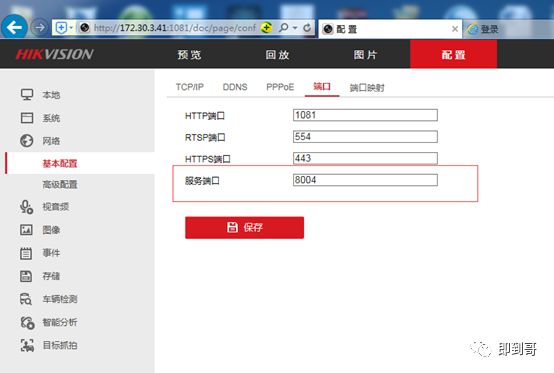This screenshot has height=373, width=554.
Task: Click the 视音频 microphone icon in sidebar
Action: pos(26,207)
